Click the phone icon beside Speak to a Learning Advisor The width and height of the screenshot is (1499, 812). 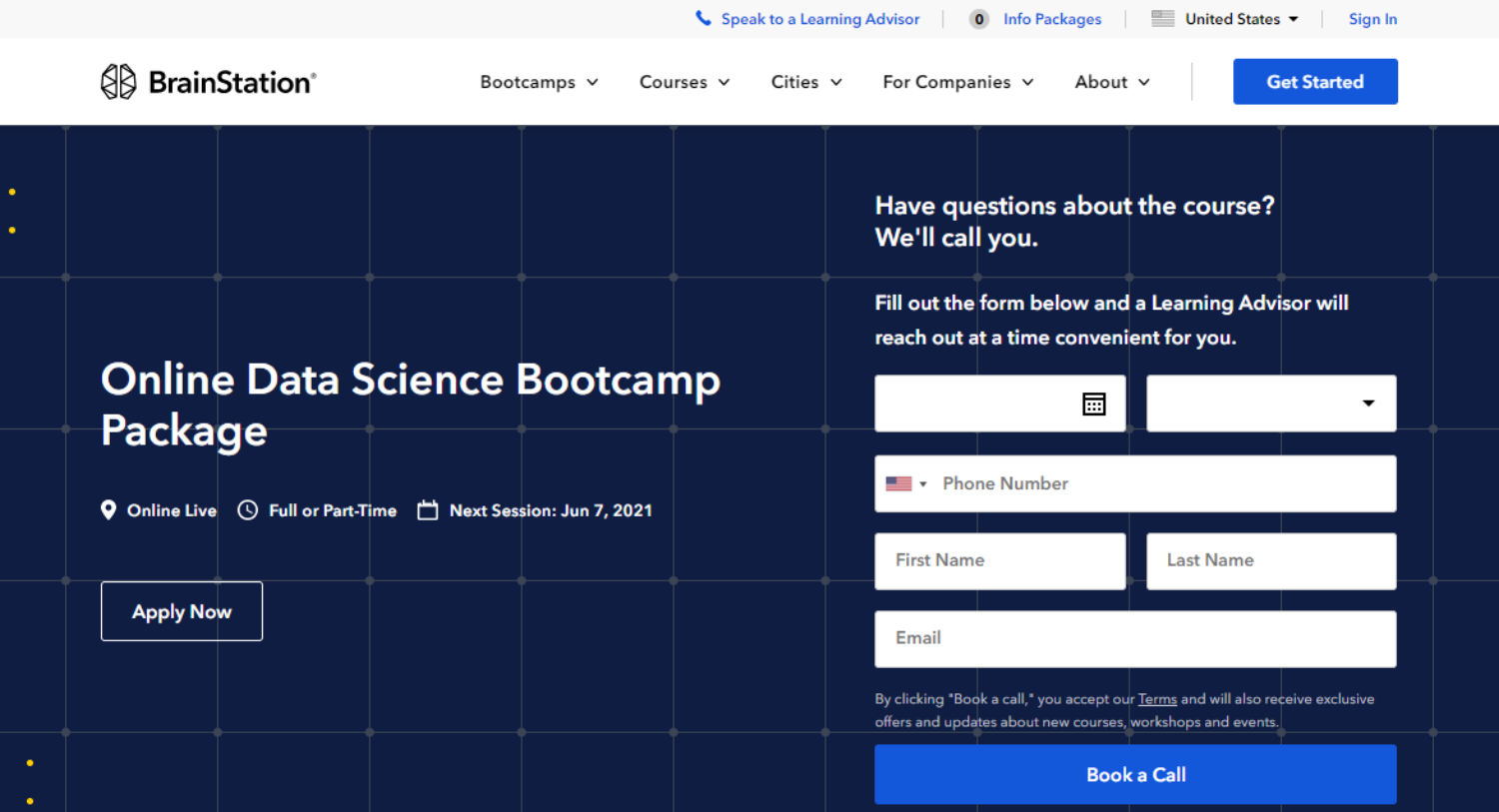click(703, 18)
